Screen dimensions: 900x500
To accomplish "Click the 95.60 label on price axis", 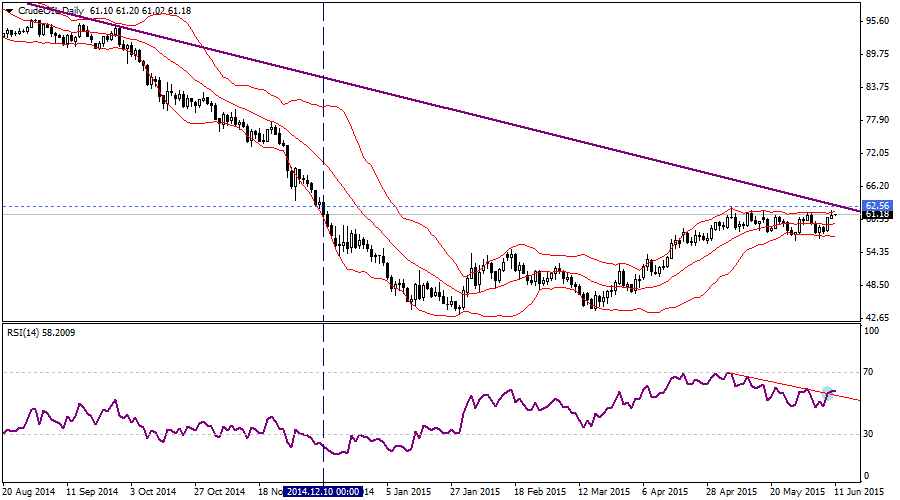I will pyautogui.click(x=877, y=20).
